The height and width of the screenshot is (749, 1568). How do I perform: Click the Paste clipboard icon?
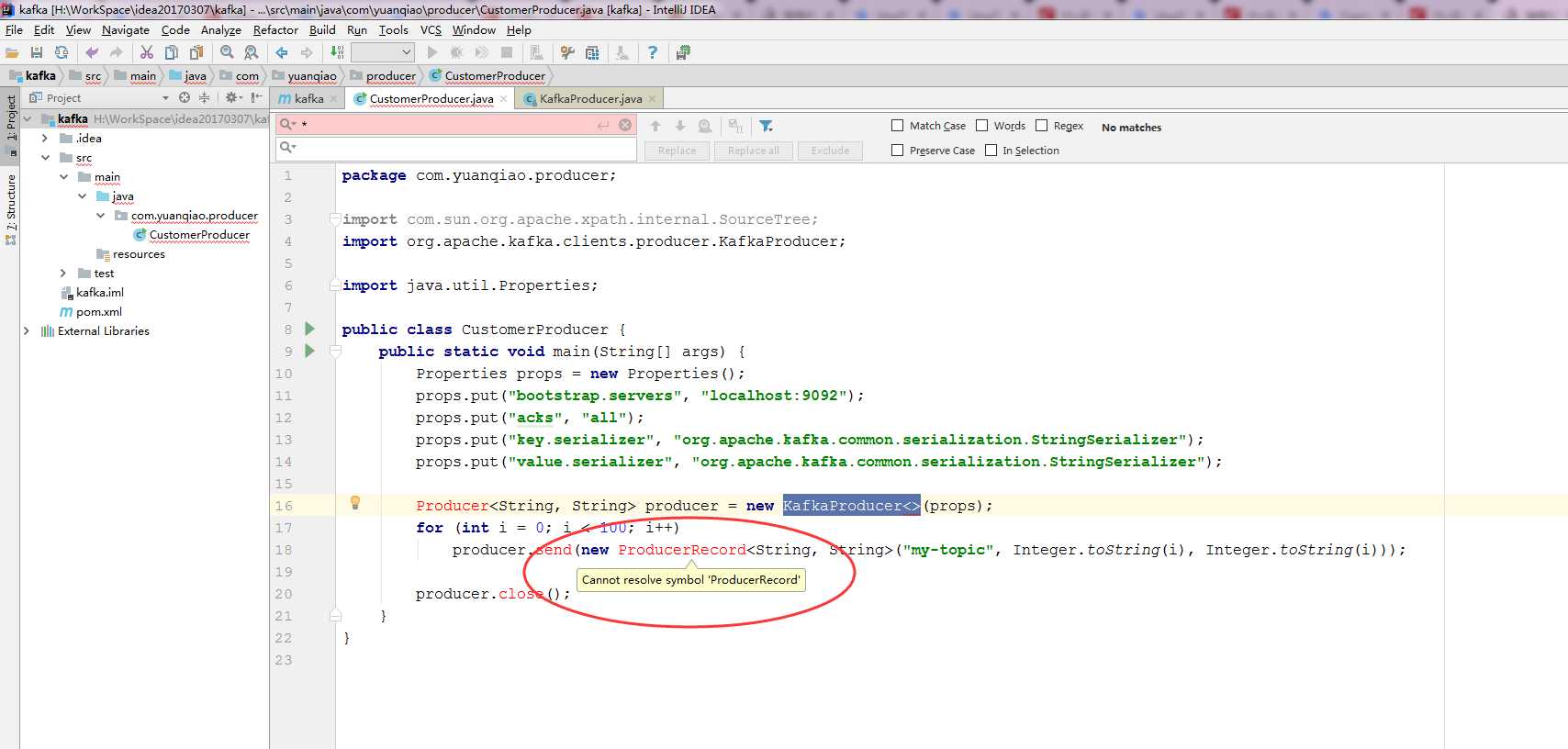point(196,53)
